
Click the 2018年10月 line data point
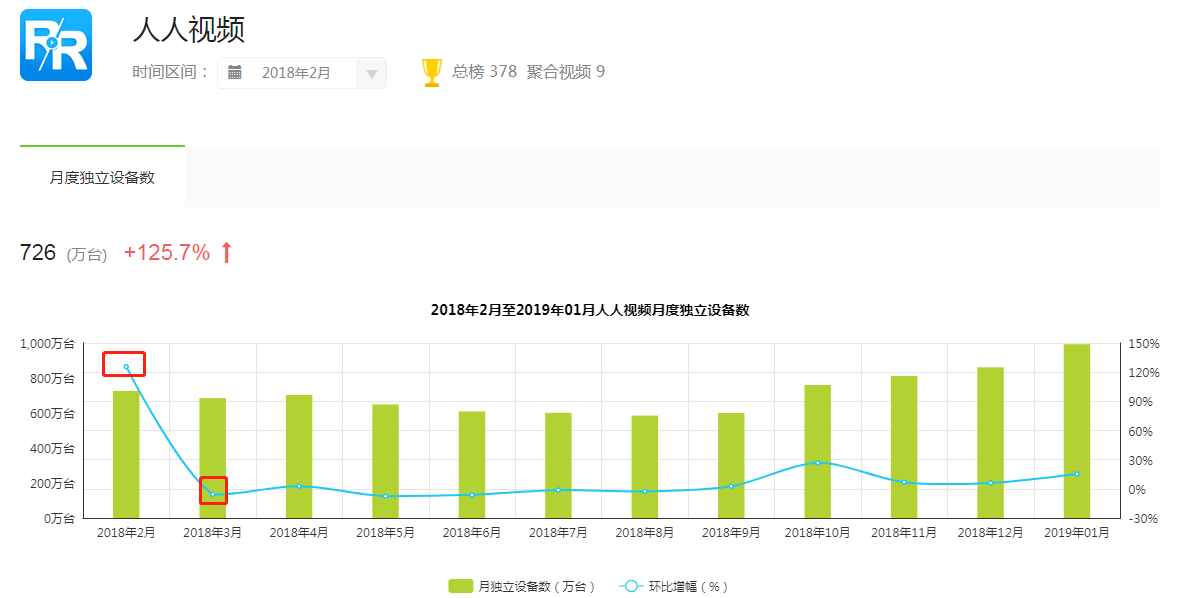point(817,463)
